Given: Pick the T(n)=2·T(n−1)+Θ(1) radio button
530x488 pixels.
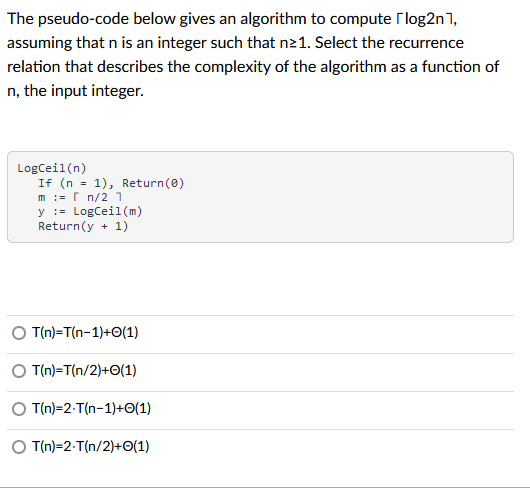Looking at the screenshot, I should pos(19,409).
